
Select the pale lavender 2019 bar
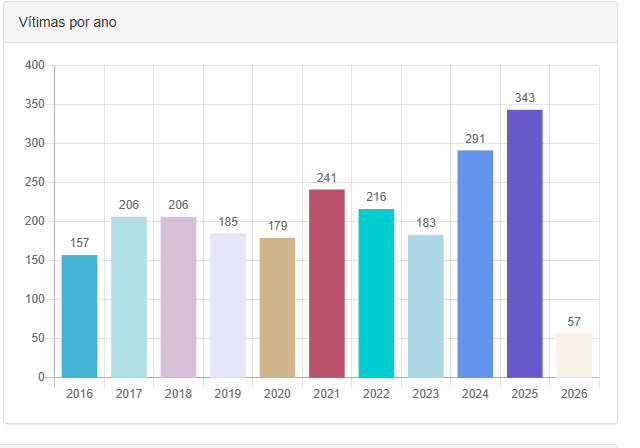pyautogui.click(x=228, y=305)
